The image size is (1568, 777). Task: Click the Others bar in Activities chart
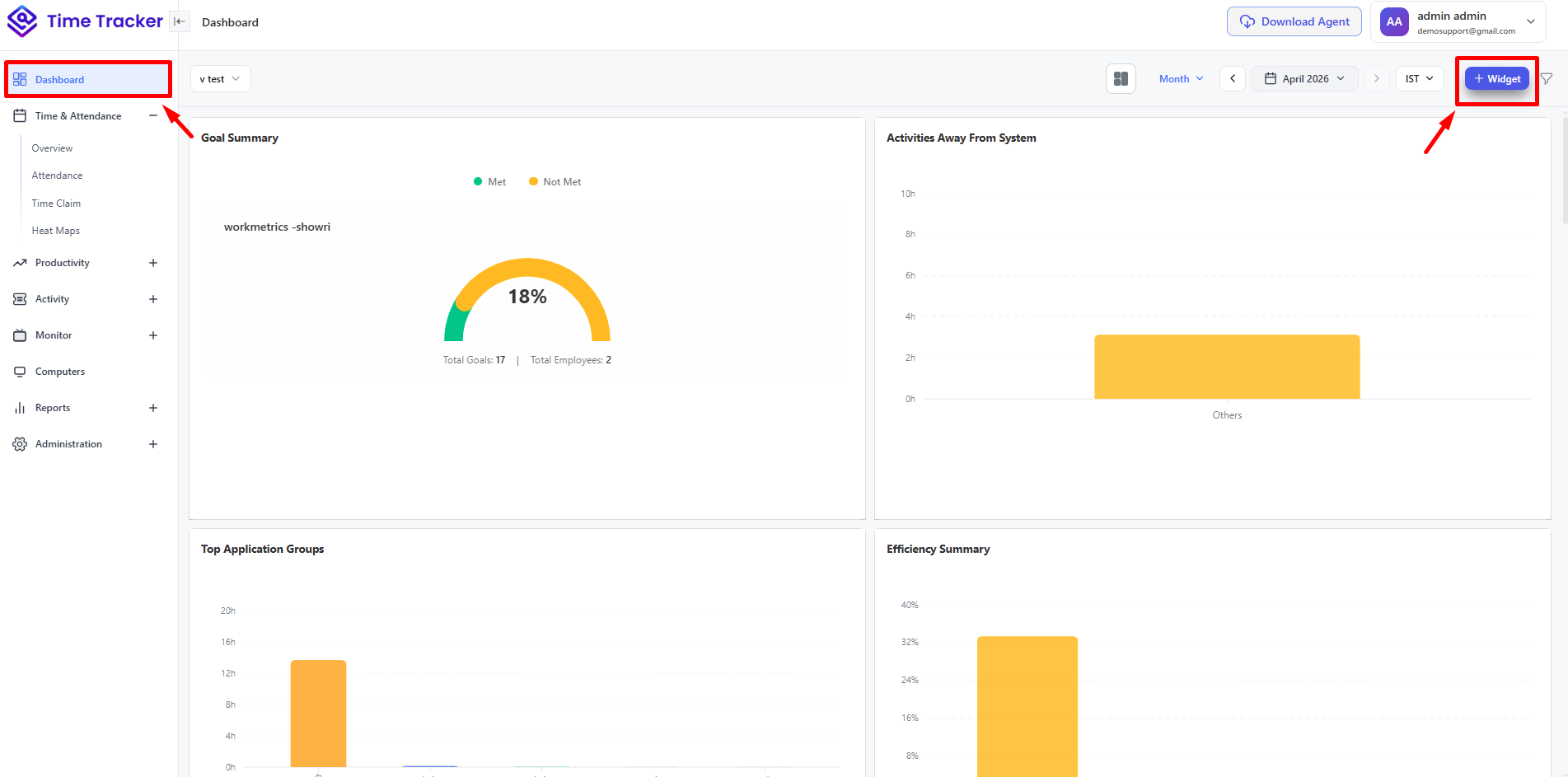[x=1227, y=367]
